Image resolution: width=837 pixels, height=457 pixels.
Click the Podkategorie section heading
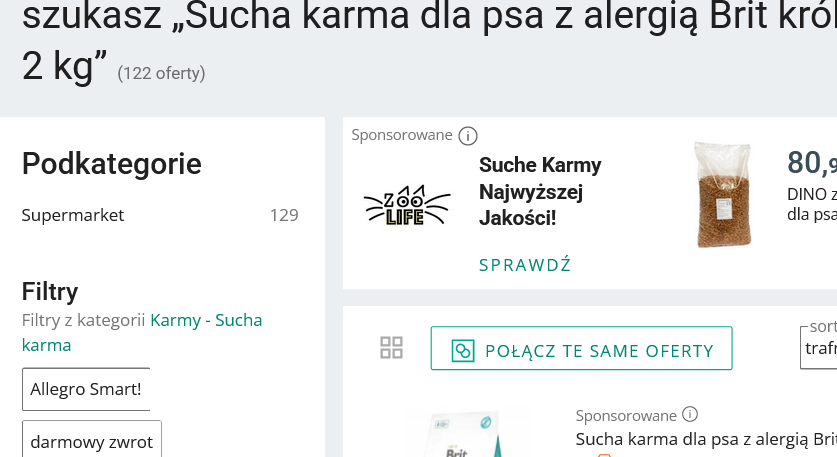(x=112, y=163)
